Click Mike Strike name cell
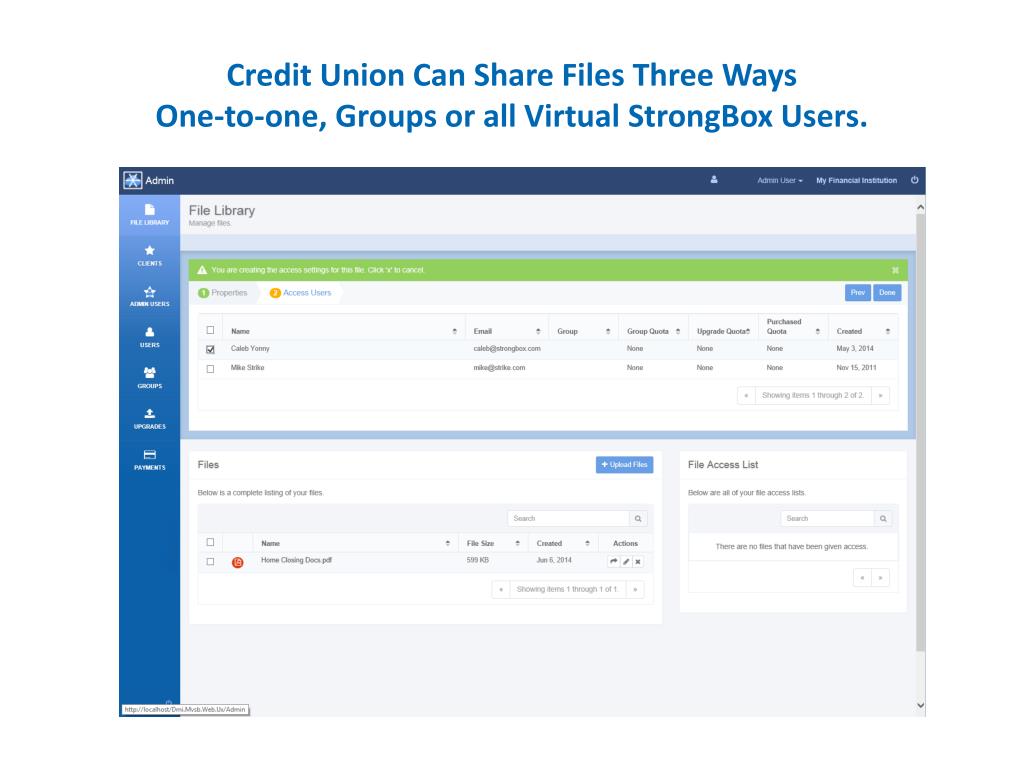Screen dimensions: 1024x768 [248, 368]
